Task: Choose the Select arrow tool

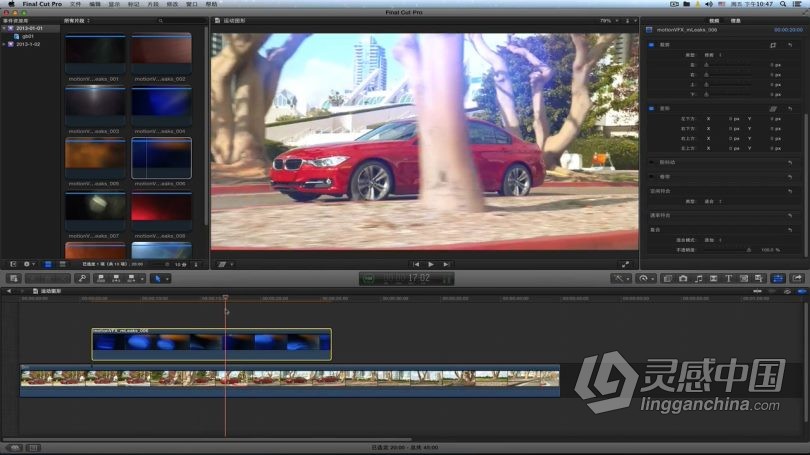Action: pyautogui.click(x=158, y=278)
